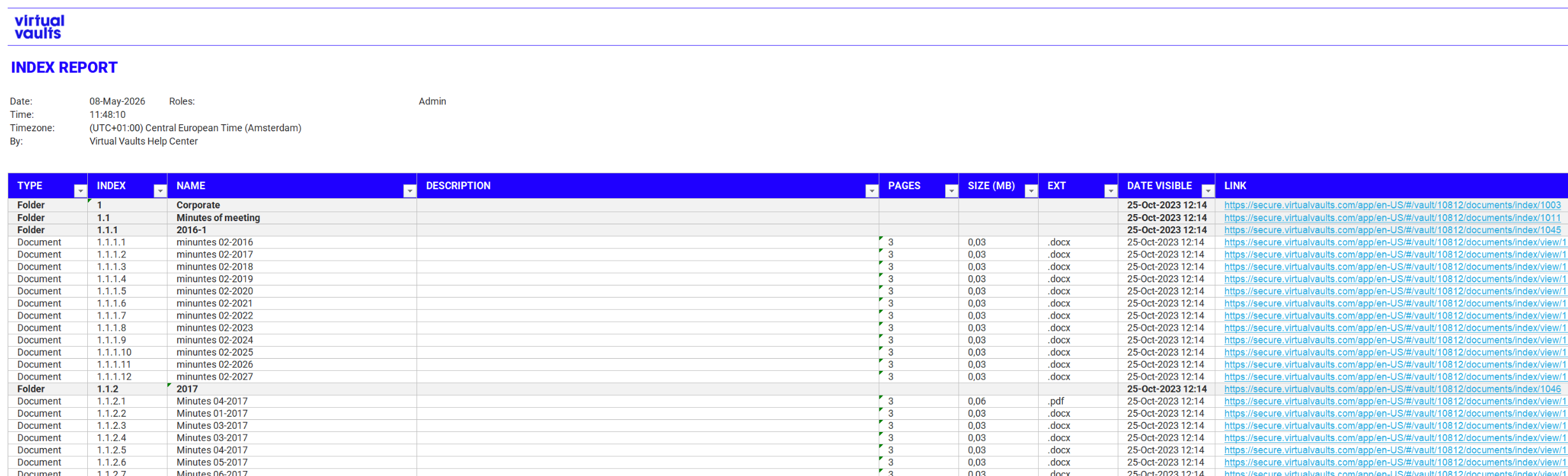Screen dimensions: 1568x476
Task: Select the minuntes 02-2021 name cell
Action: tap(292, 303)
